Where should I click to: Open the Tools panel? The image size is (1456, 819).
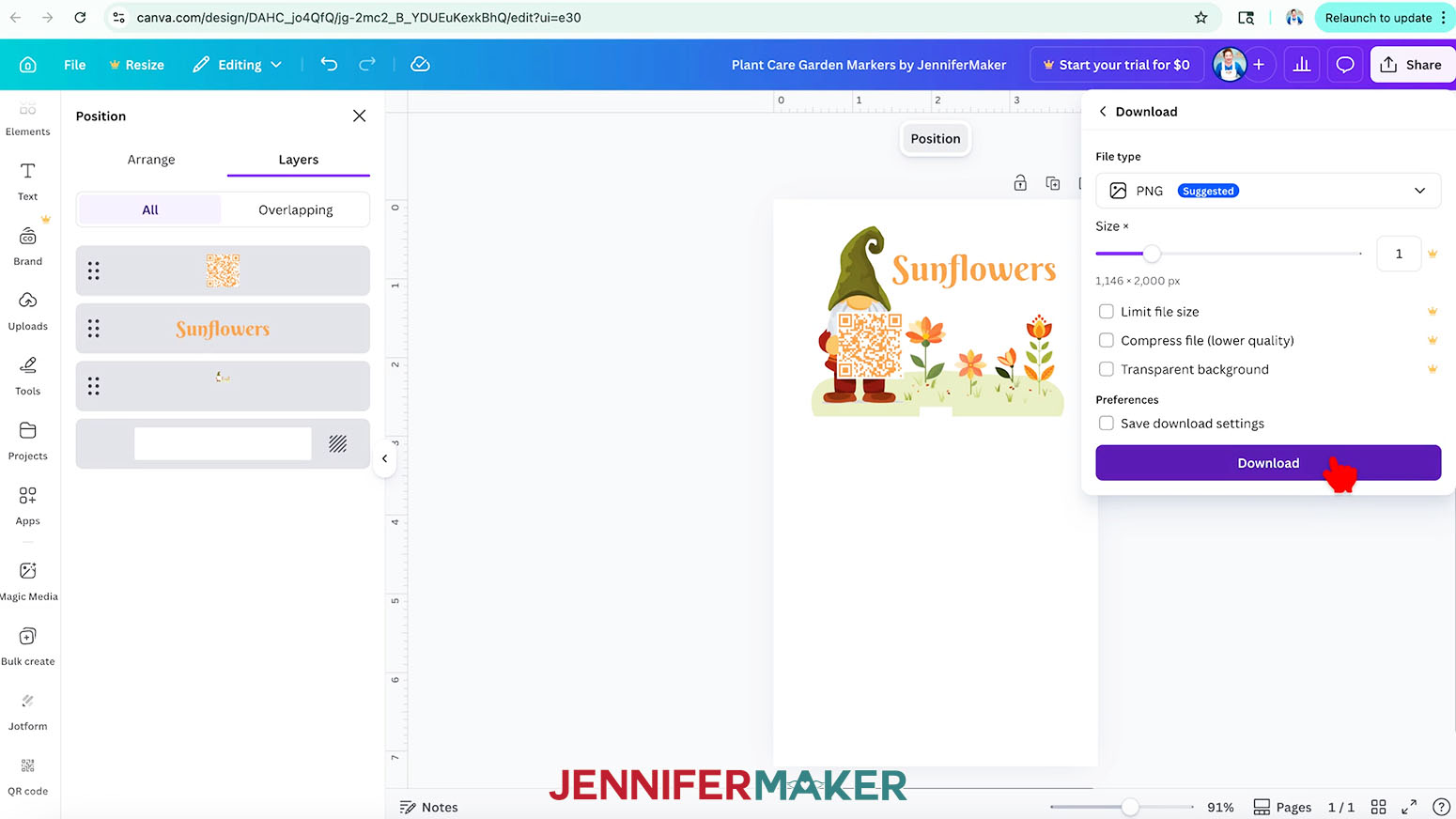[28, 377]
